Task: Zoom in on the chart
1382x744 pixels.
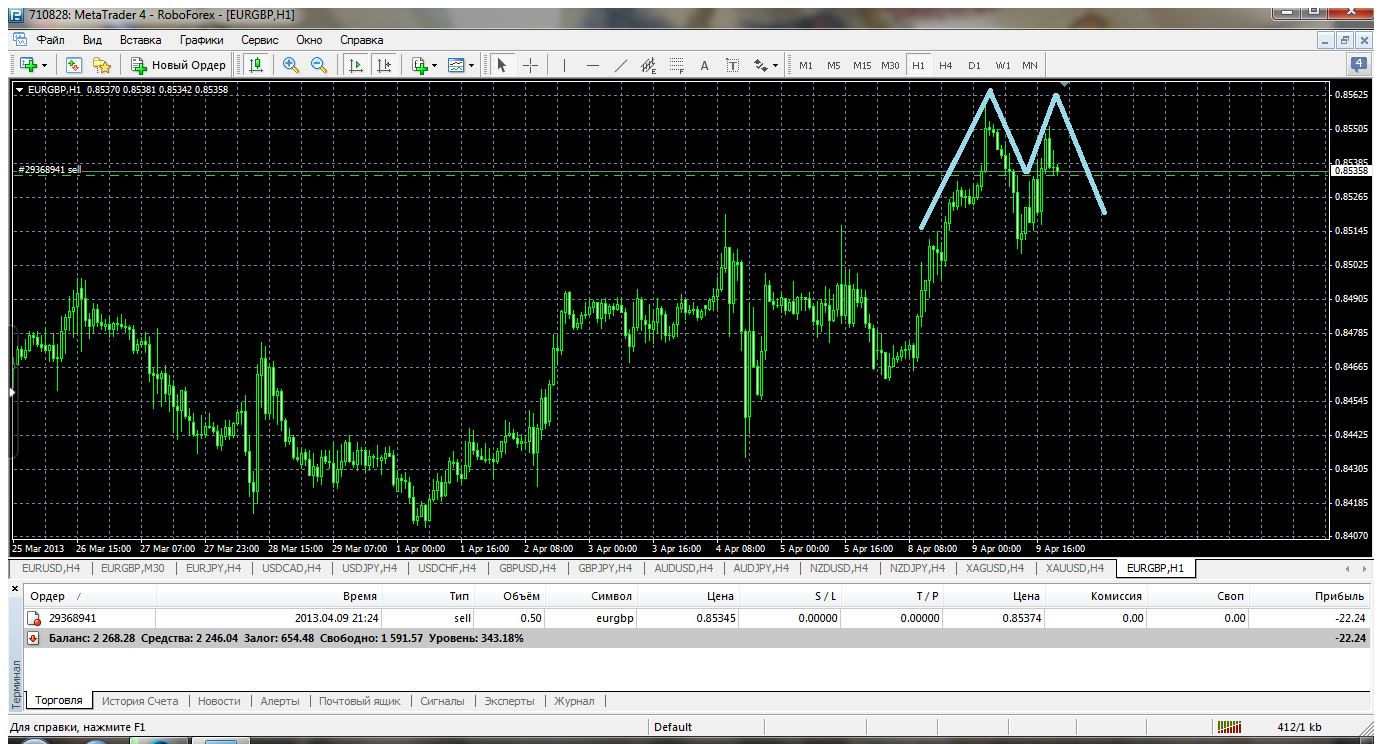Action: click(291, 65)
